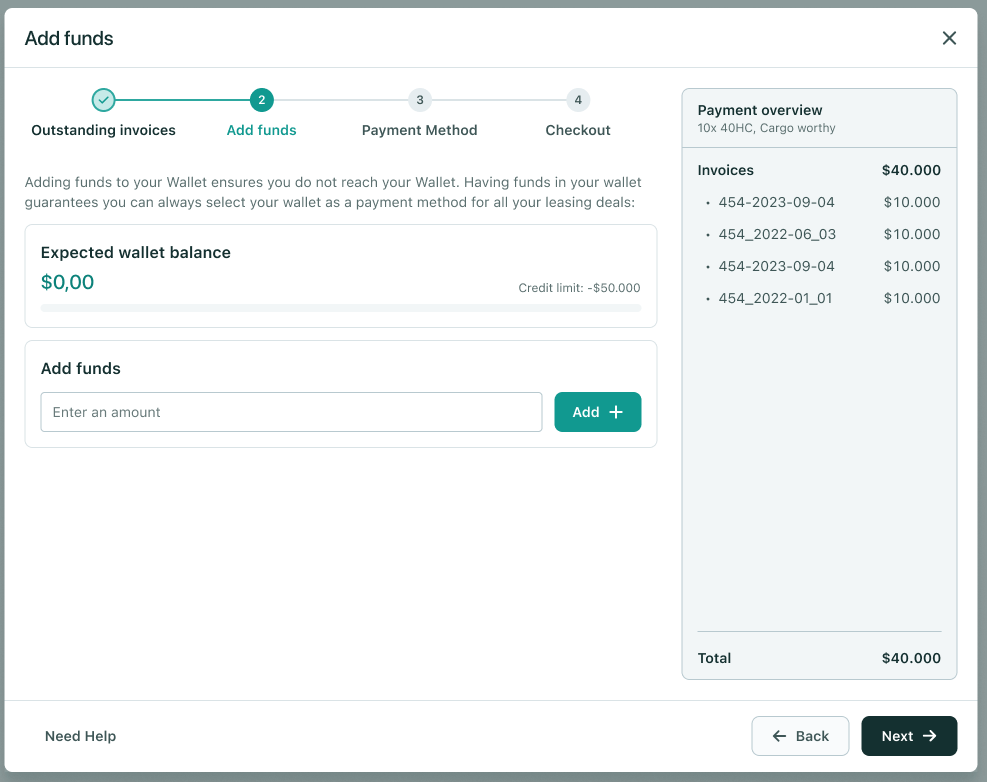Open the Need Help link
Image resolution: width=987 pixels, height=782 pixels.
point(80,736)
